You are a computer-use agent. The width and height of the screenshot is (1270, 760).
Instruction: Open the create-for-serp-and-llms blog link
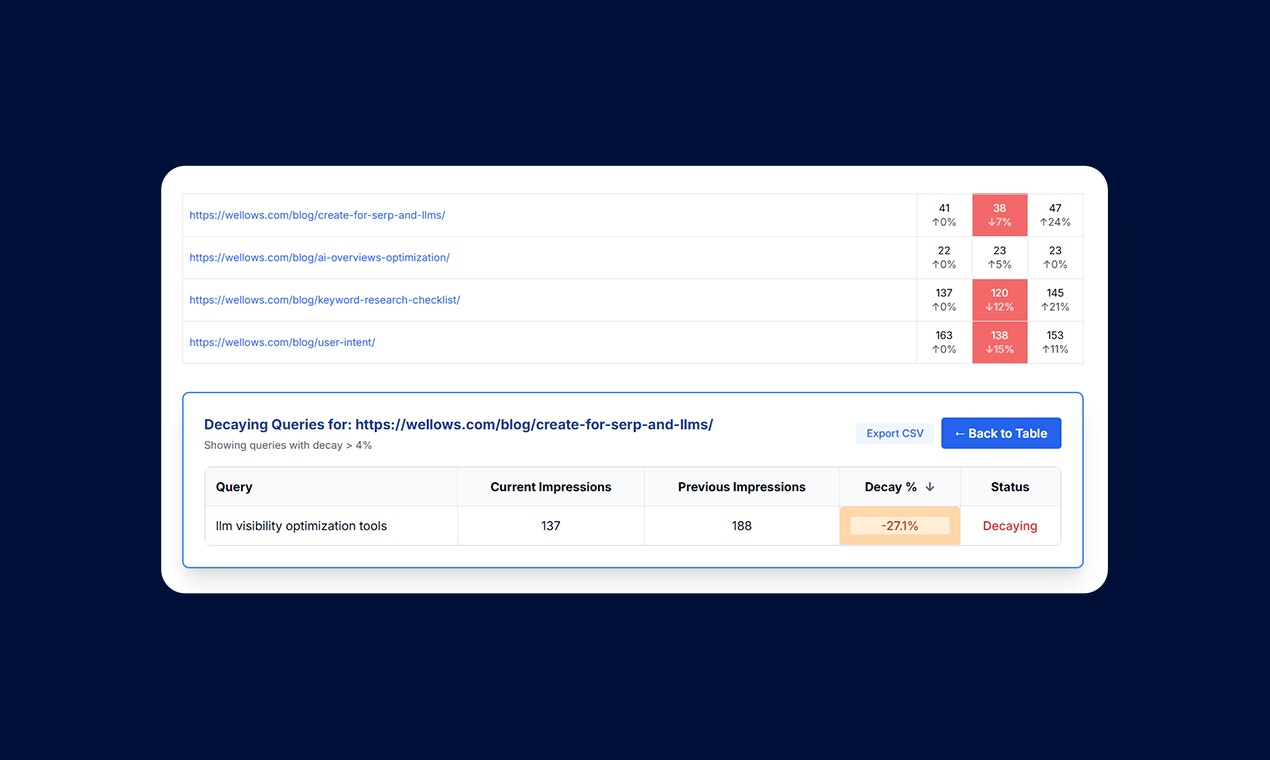tap(317, 214)
